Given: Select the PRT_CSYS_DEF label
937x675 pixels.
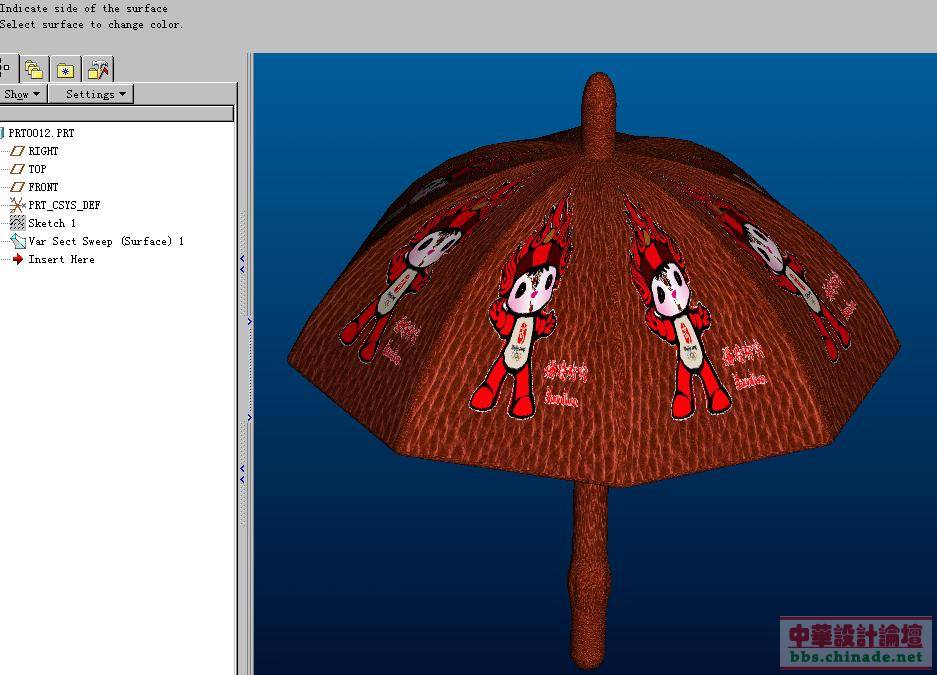Looking at the screenshot, I should coord(65,205).
